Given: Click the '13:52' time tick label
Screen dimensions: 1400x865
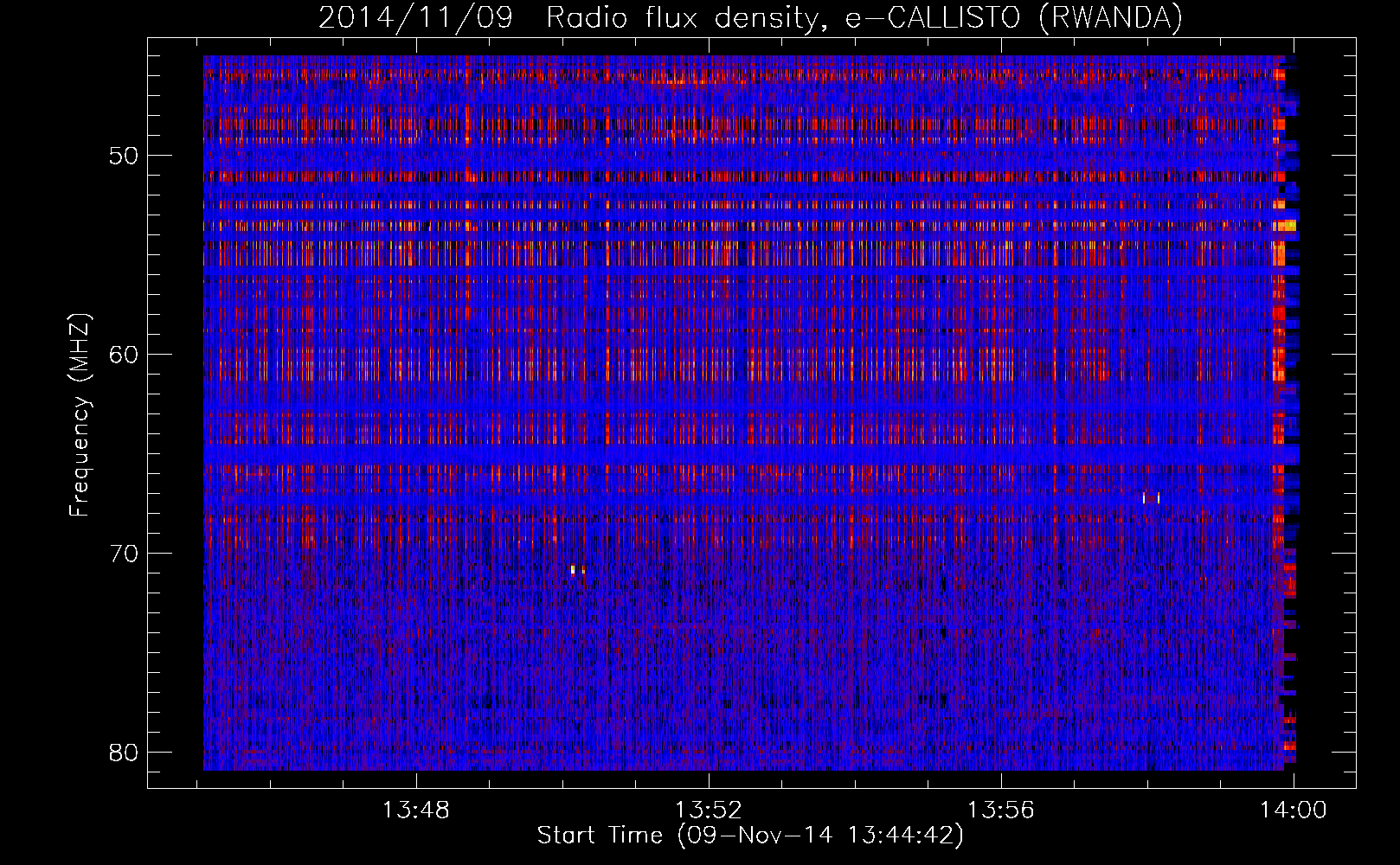Looking at the screenshot, I should 709,811.
